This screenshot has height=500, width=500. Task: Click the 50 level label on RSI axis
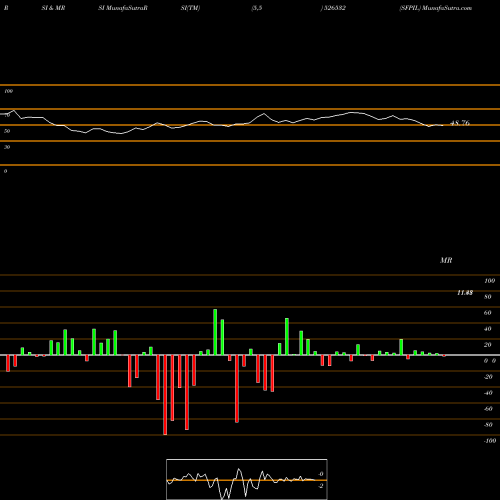(x=7, y=131)
